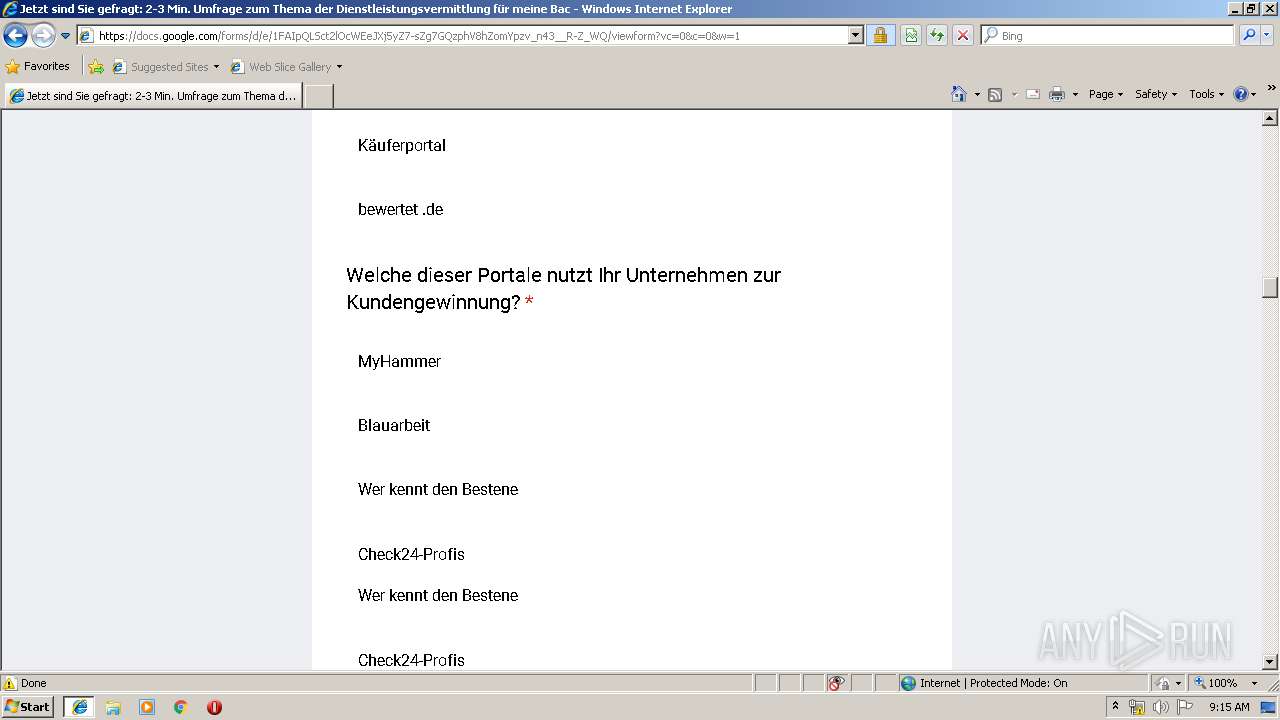Screen dimensions: 1280x720
Task: Change zoom level at 100%
Action: pos(1215,683)
